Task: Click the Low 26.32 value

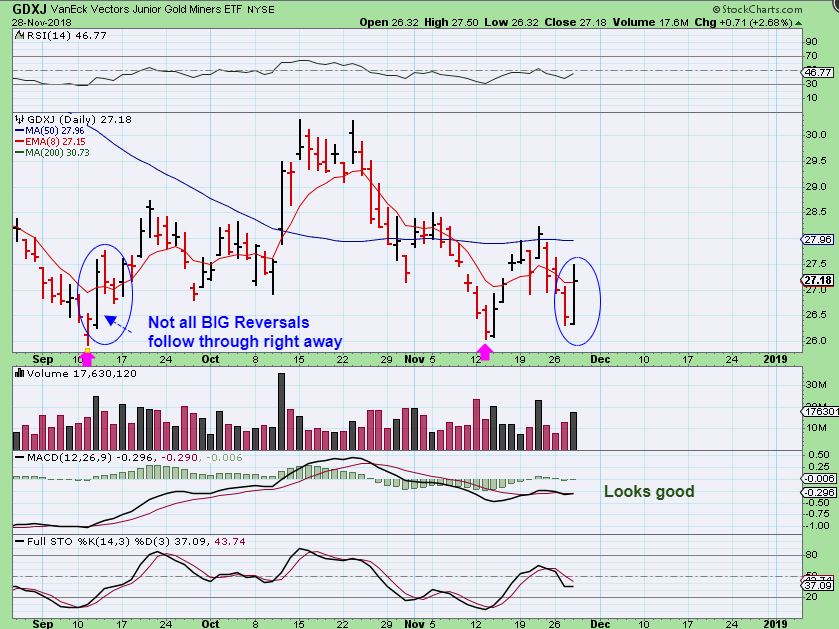Action: pyautogui.click(x=512, y=22)
